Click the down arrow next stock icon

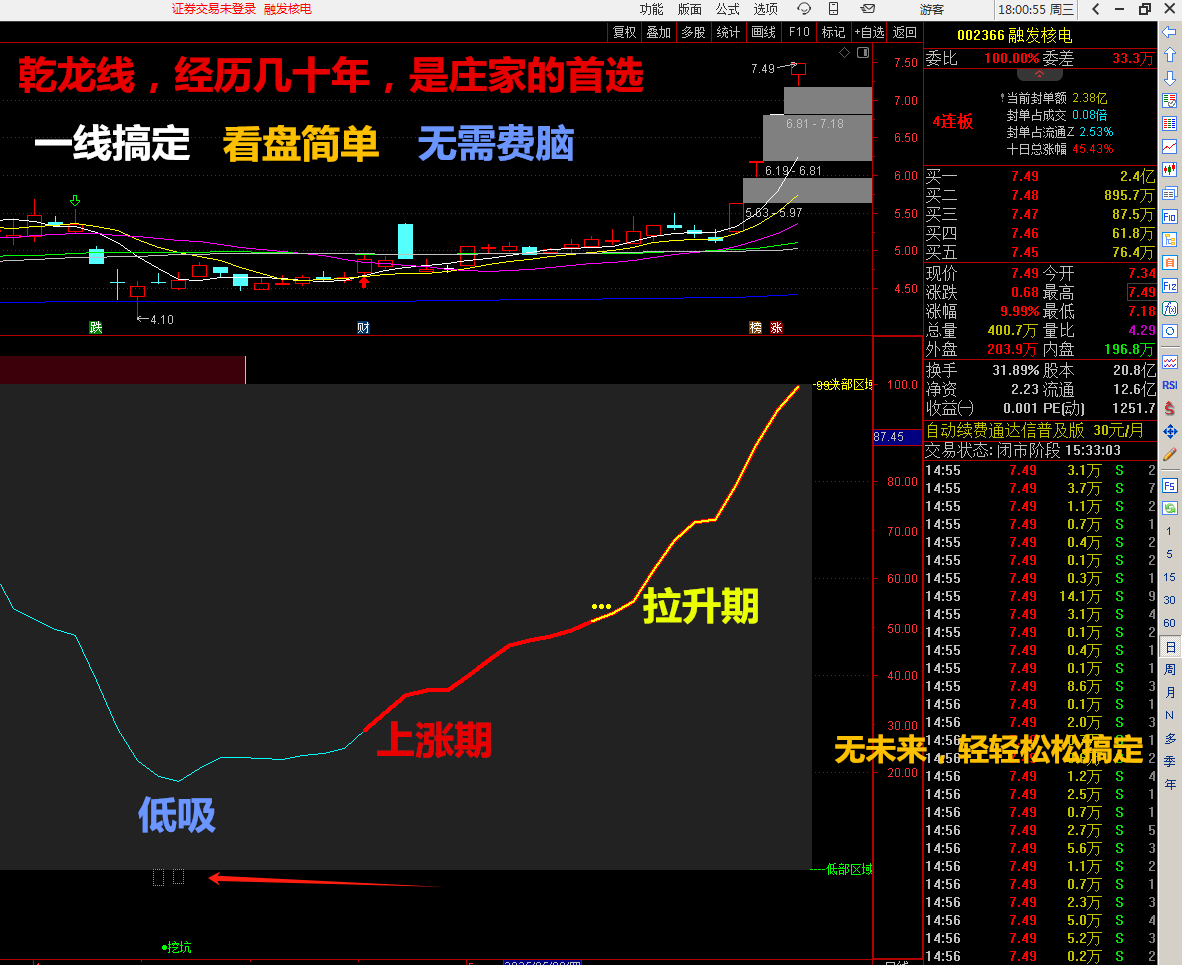tap(1169, 78)
